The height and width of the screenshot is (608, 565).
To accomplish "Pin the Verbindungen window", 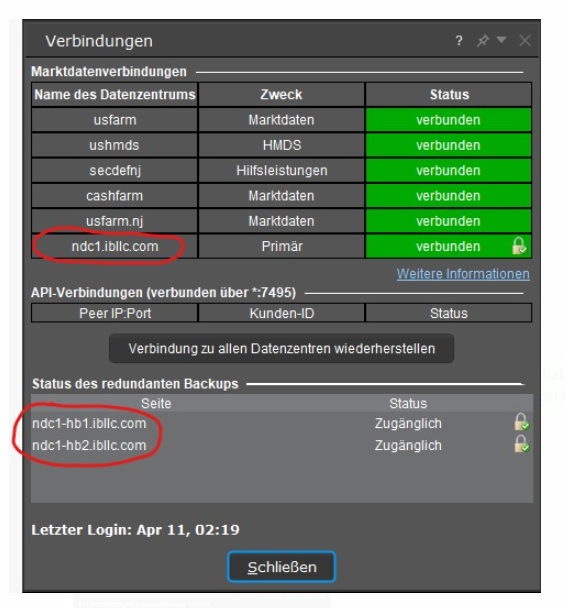I will (x=483, y=40).
